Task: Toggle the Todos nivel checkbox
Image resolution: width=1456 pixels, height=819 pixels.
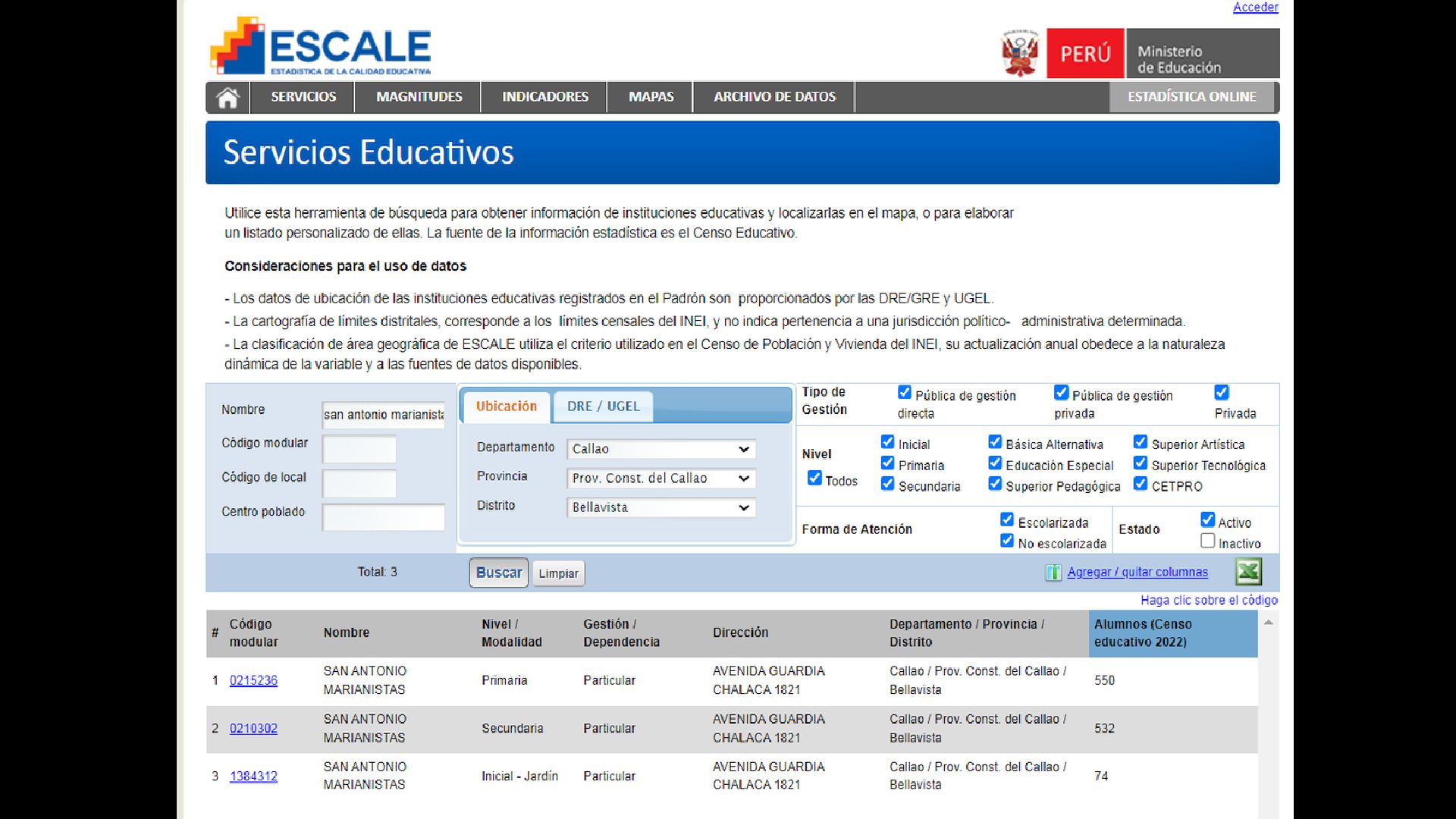Action: click(814, 479)
